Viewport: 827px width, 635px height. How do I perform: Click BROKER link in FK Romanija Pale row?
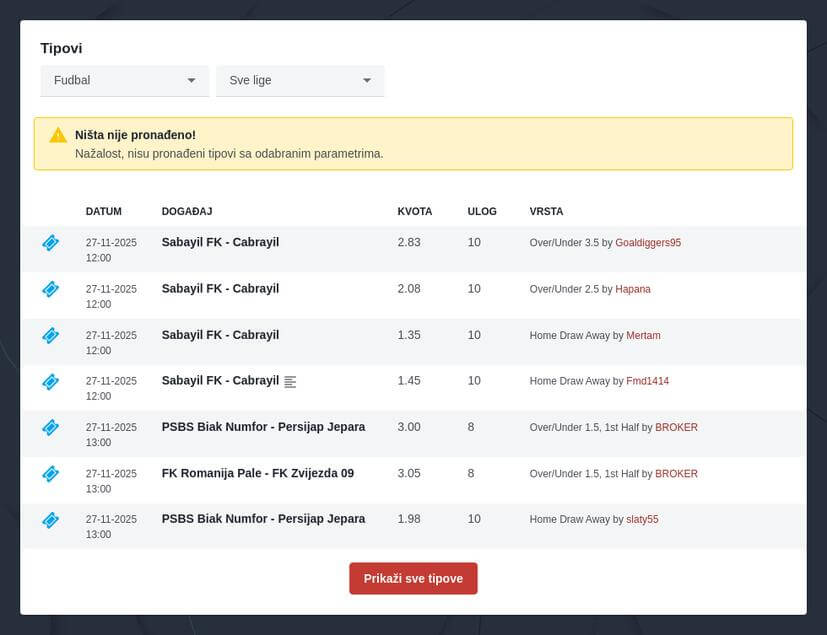coord(676,473)
